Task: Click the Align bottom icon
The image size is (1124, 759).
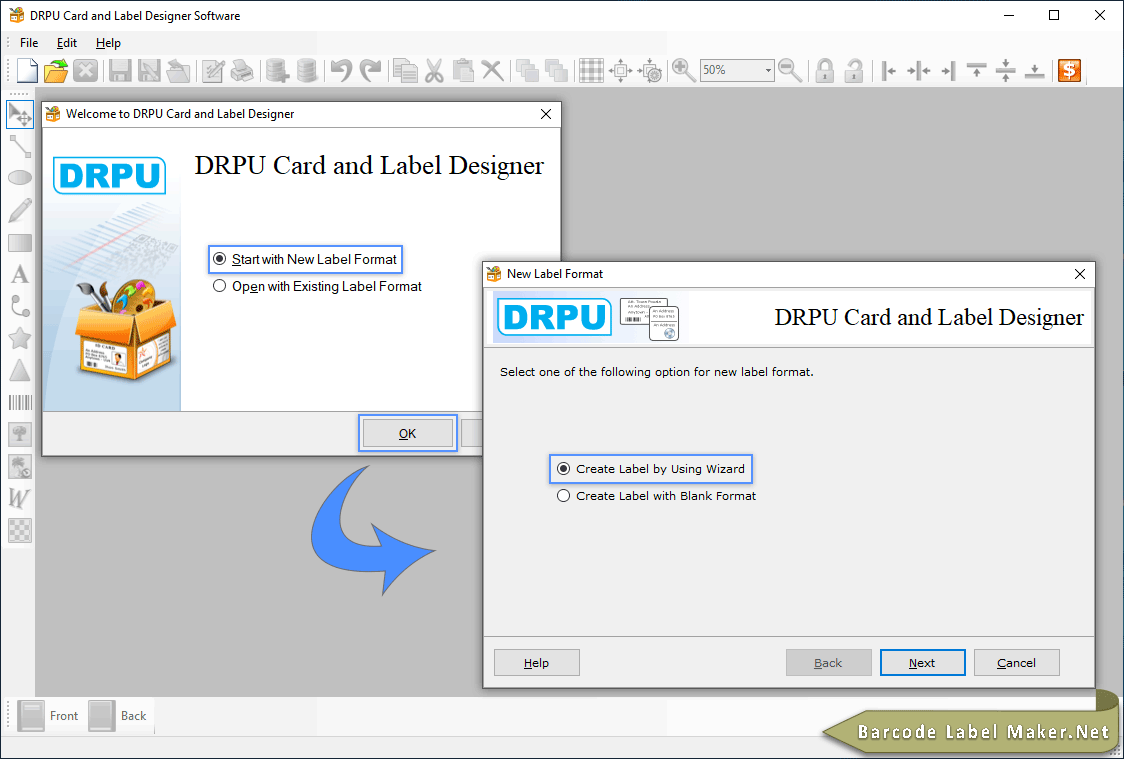Action: coord(1034,70)
